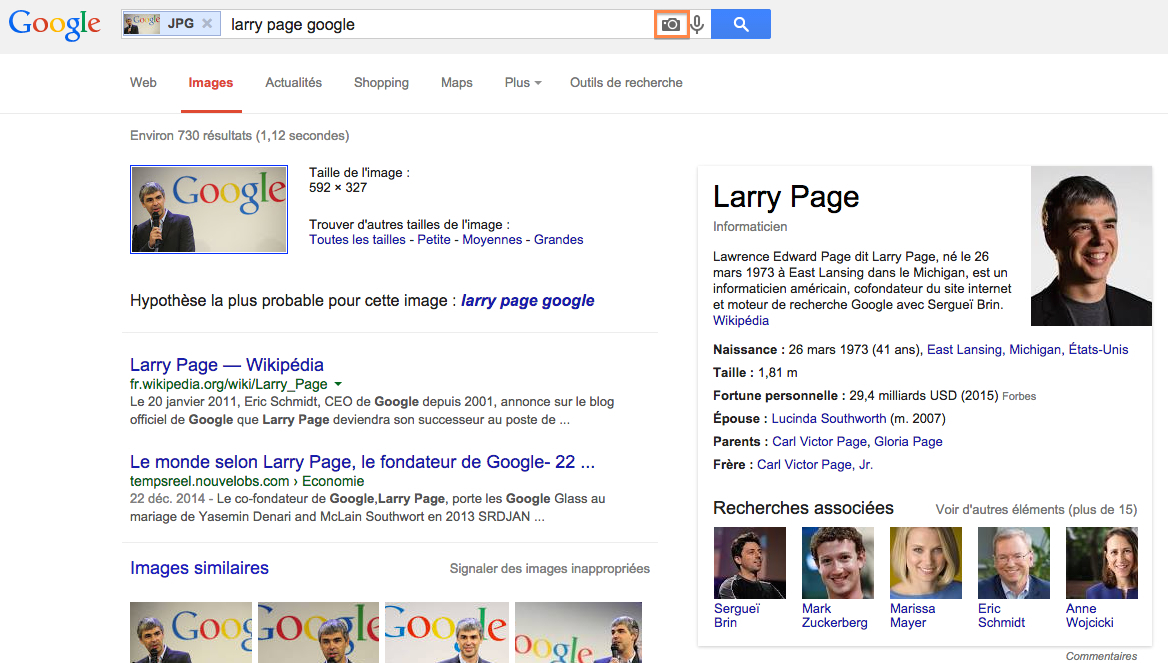Open Larry Page — Wikipédia result

226,365
